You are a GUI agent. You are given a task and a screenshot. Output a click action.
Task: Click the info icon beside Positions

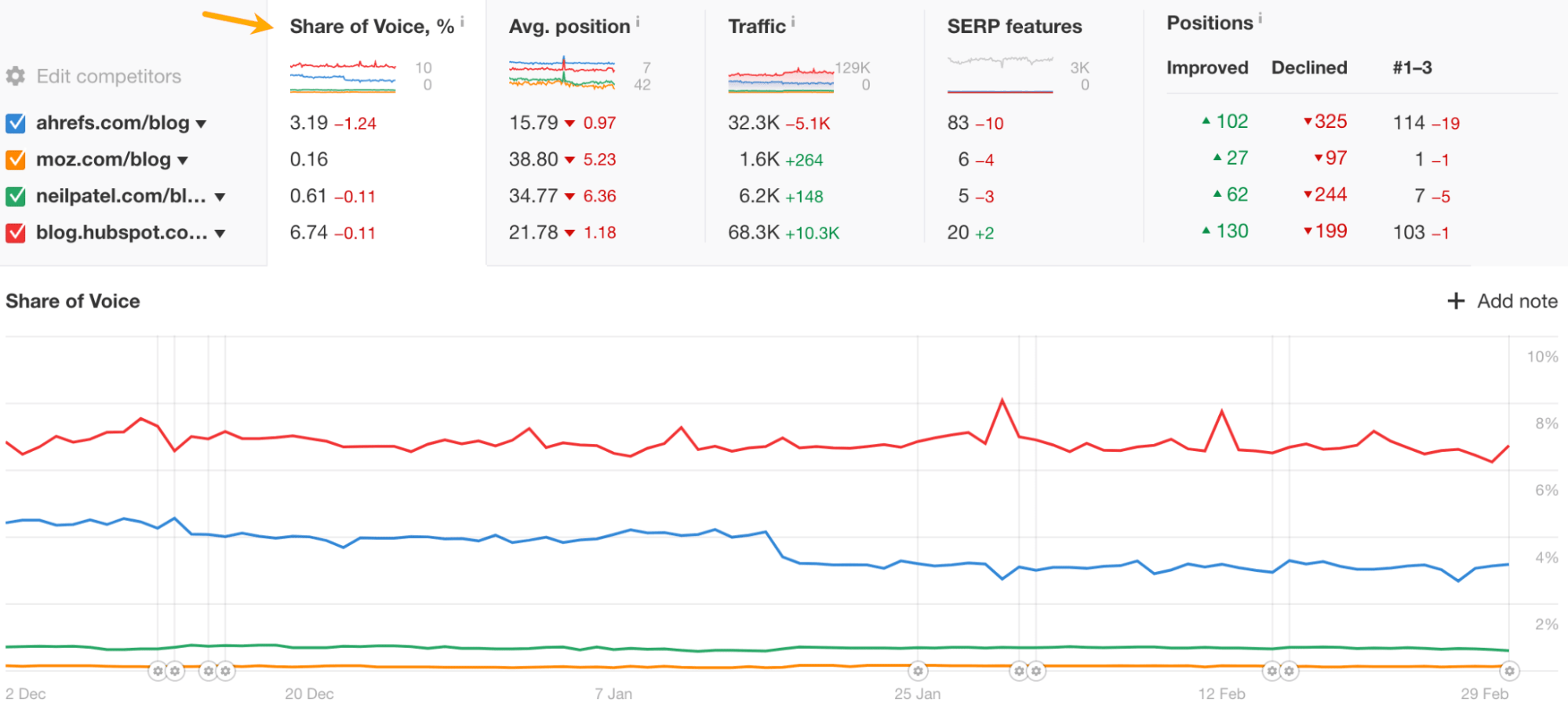(x=1261, y=17)
